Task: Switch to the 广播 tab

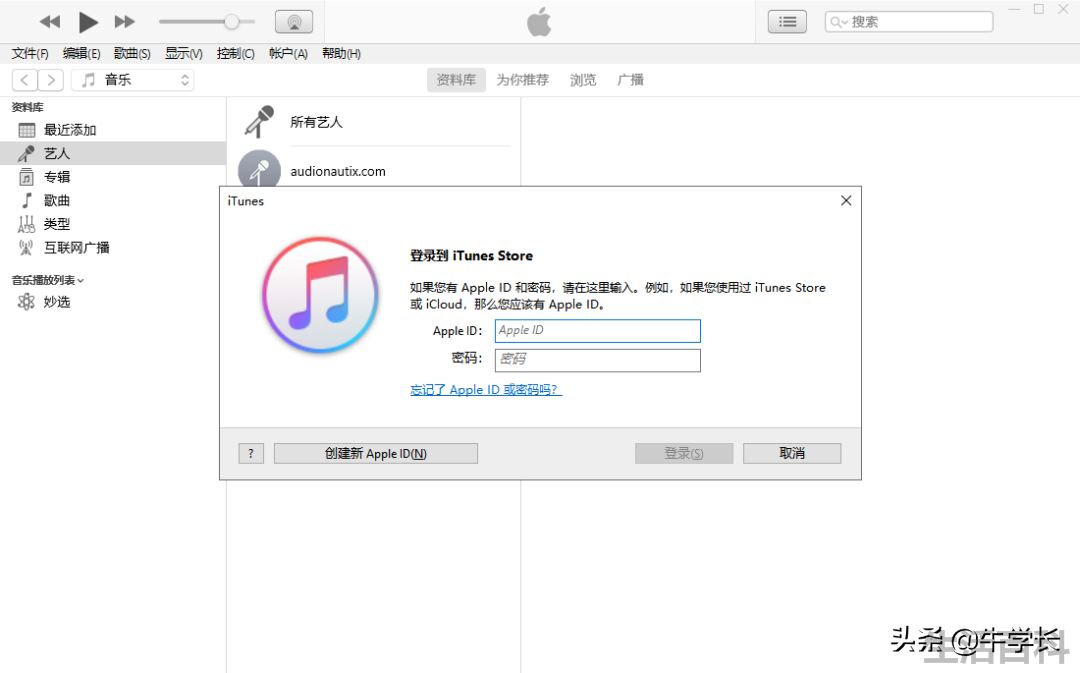Action: (x=630, y=80)
